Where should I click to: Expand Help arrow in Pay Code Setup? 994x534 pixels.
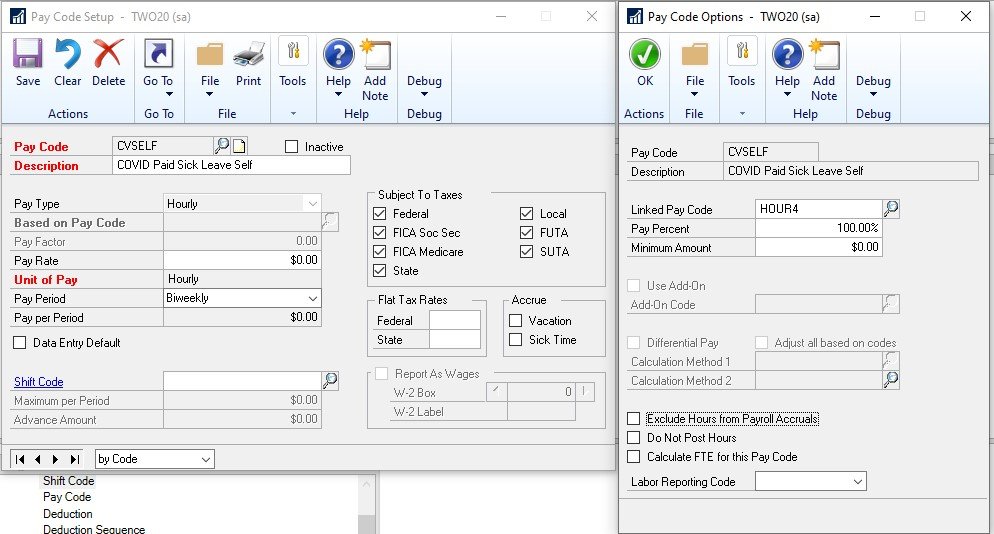coord(338,94)
